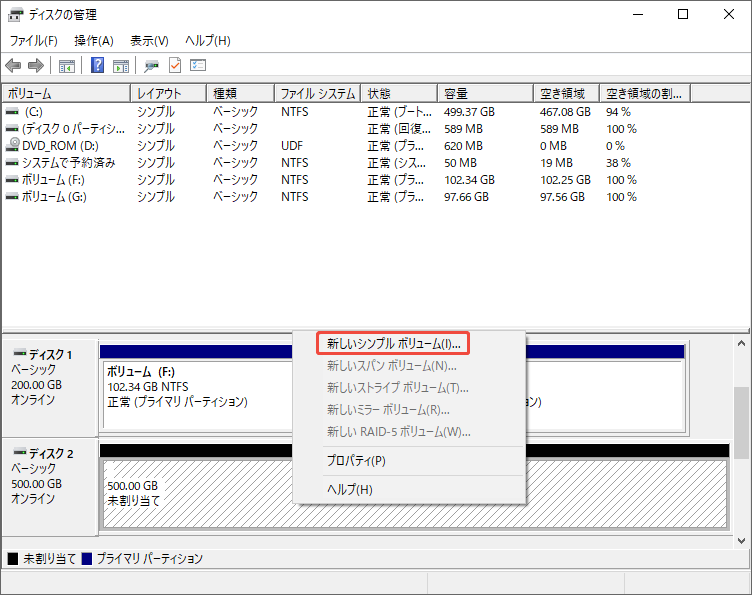The height and width of the screenshot is (595, 752).
Task: Click the Back arrow toolbar icon
Action: point(13,65)
